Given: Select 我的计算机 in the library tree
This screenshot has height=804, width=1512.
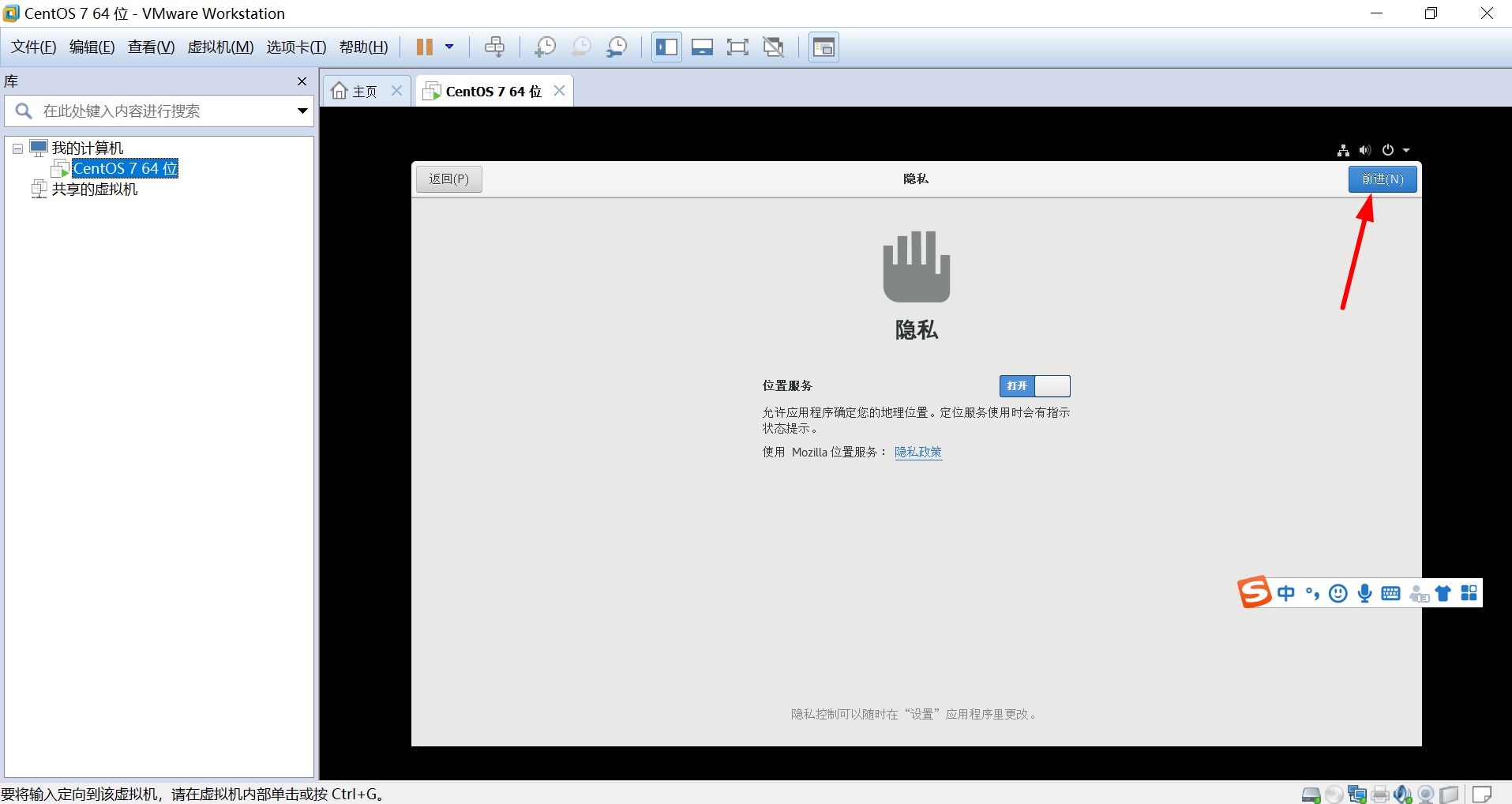Looking at the screenshot, I should click(88, 148).
